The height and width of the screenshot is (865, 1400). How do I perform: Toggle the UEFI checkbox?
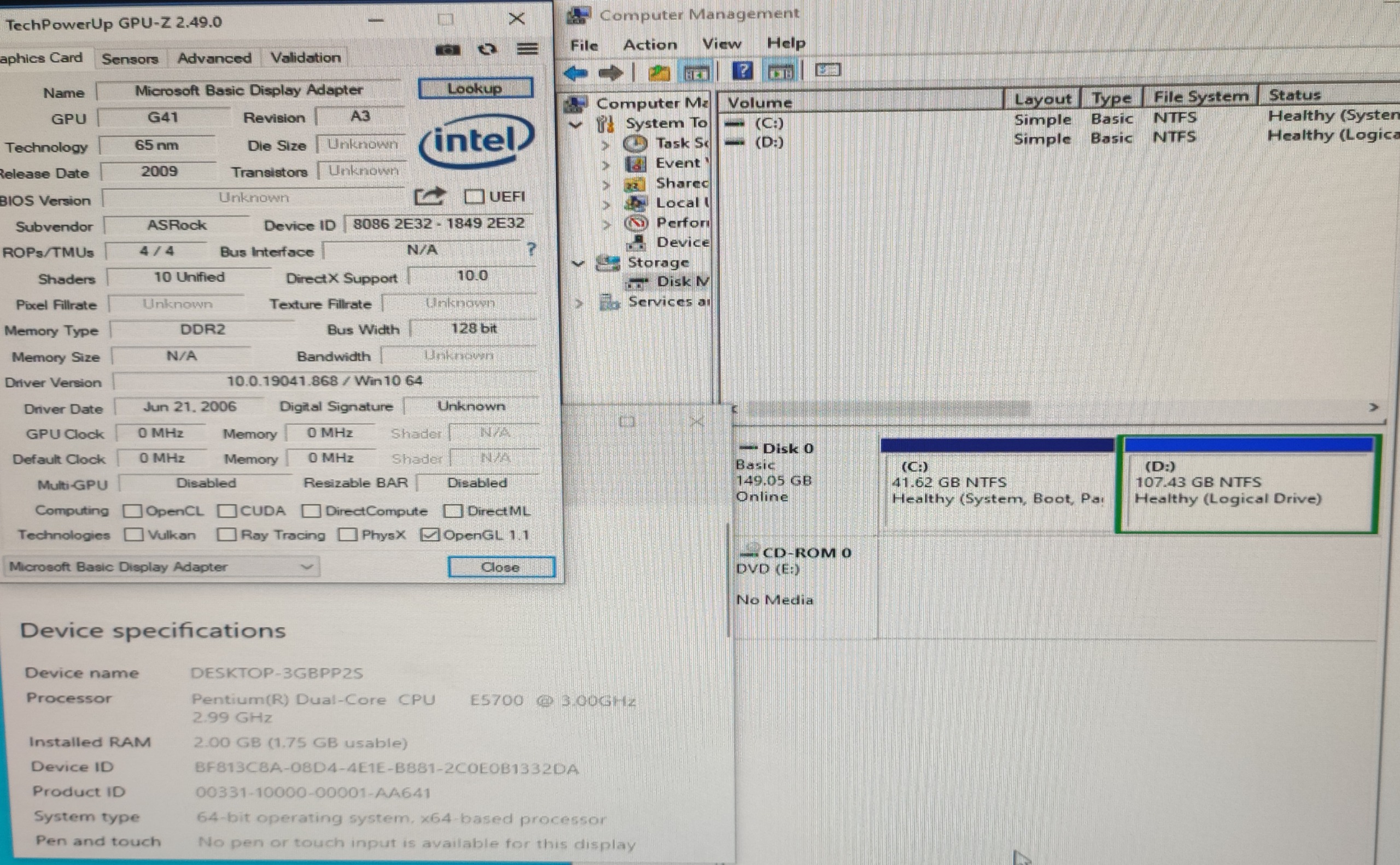(474, 197)
